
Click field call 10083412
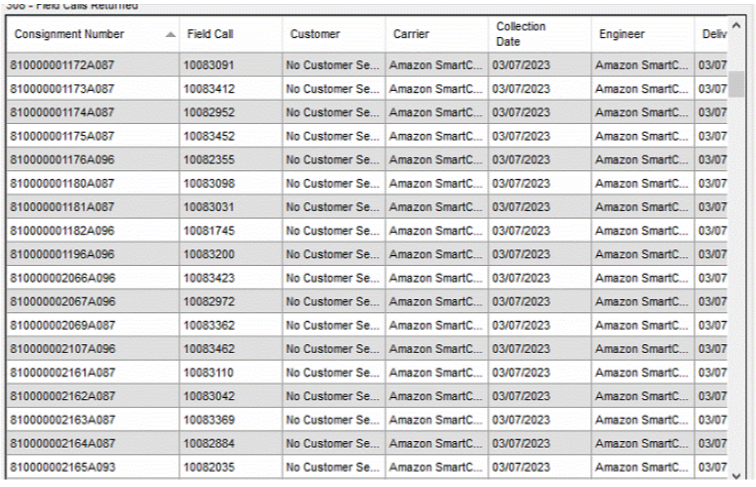coord(209,90)
